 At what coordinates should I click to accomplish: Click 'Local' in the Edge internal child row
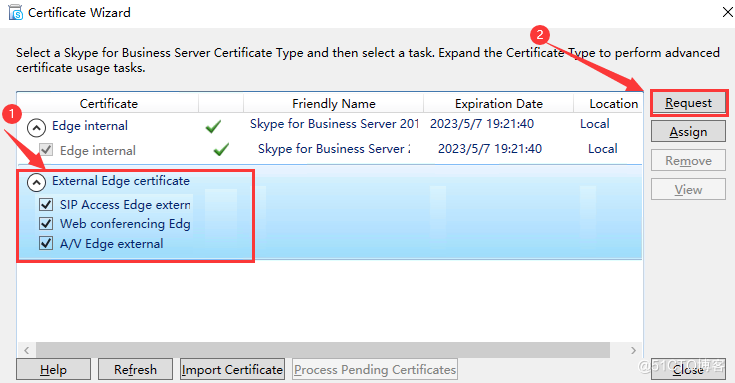[x=603, y=149]
